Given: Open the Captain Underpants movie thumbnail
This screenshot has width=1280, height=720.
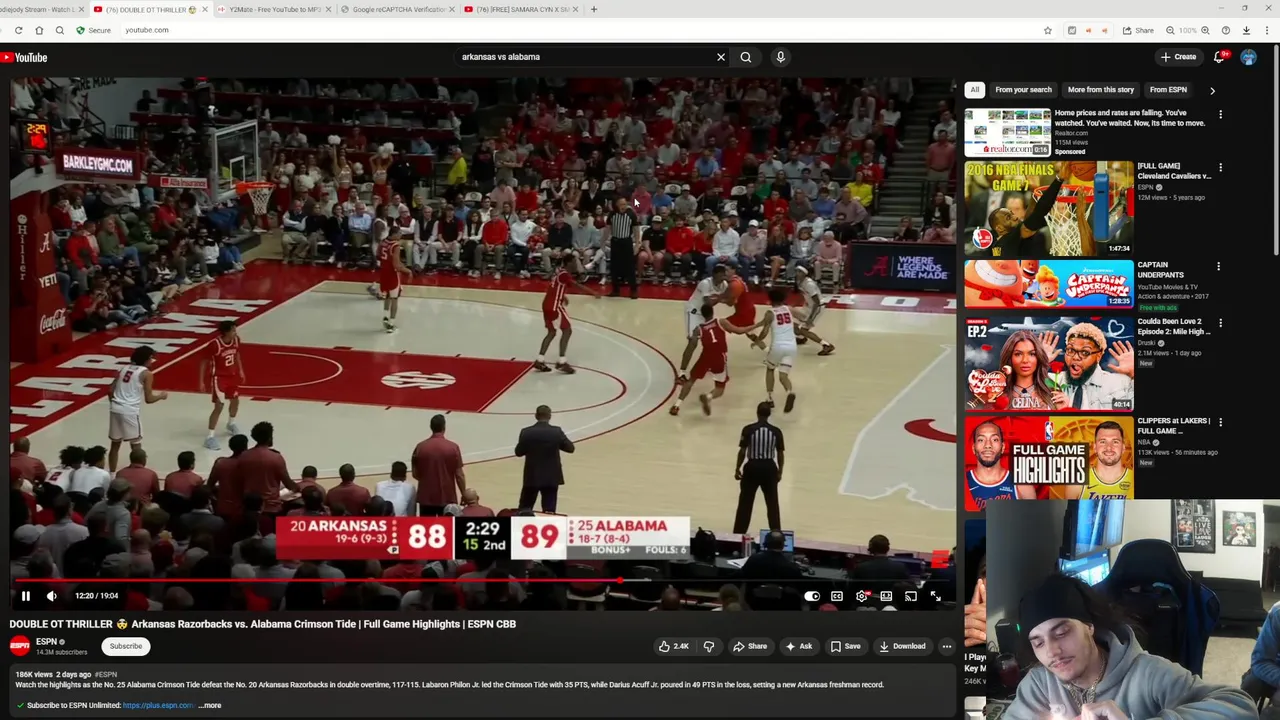Looking at the screenshot, I should [x=1049, y=284].
